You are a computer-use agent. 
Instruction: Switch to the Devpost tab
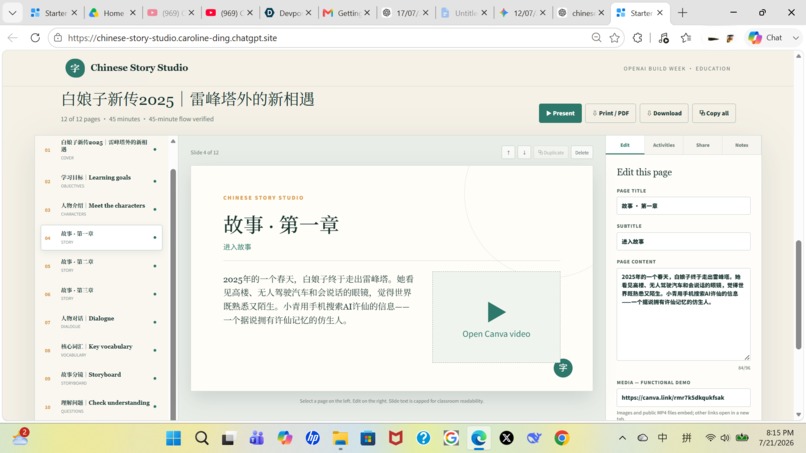click(289, 13)
